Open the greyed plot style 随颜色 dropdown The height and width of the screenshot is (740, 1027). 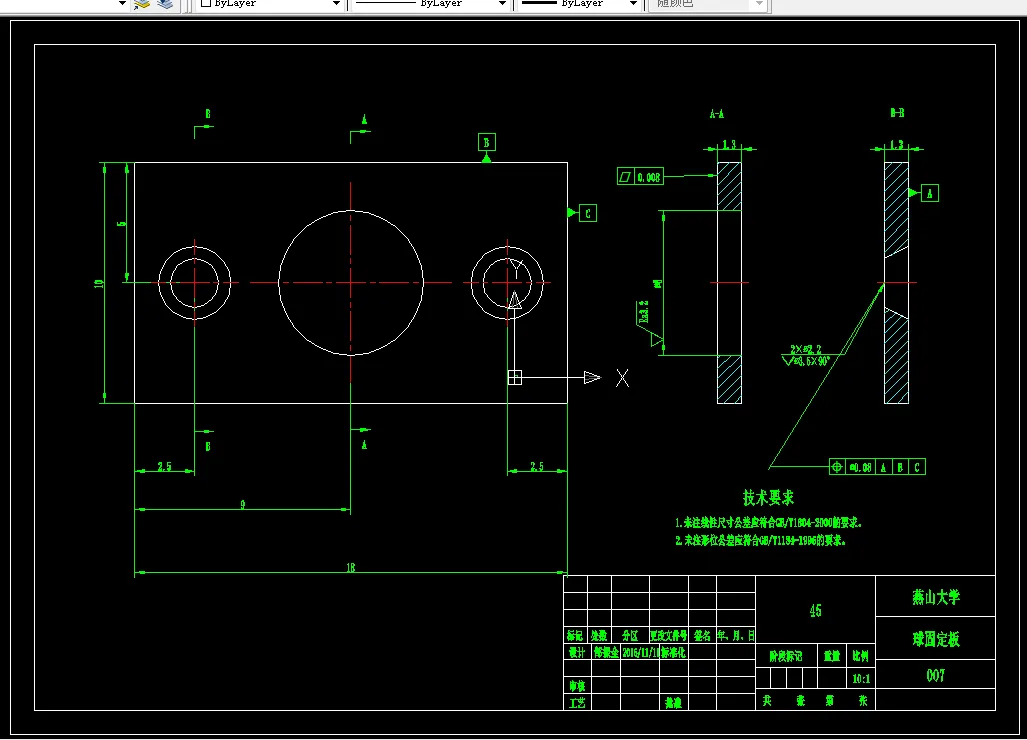(x=707, y=3)
